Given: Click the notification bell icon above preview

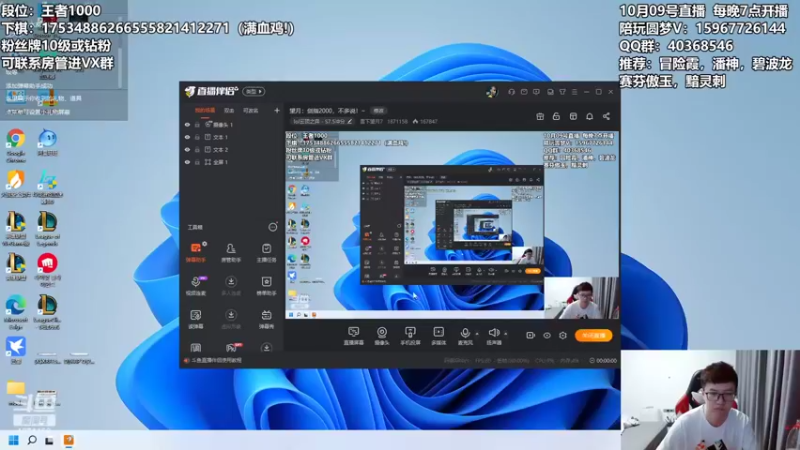Looking at the screenshot, I should [x=589, y=116].
